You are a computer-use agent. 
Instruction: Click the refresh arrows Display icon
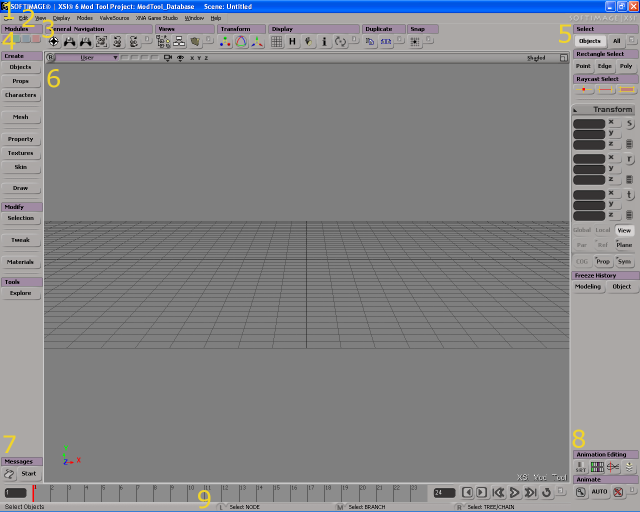[340, 42]
